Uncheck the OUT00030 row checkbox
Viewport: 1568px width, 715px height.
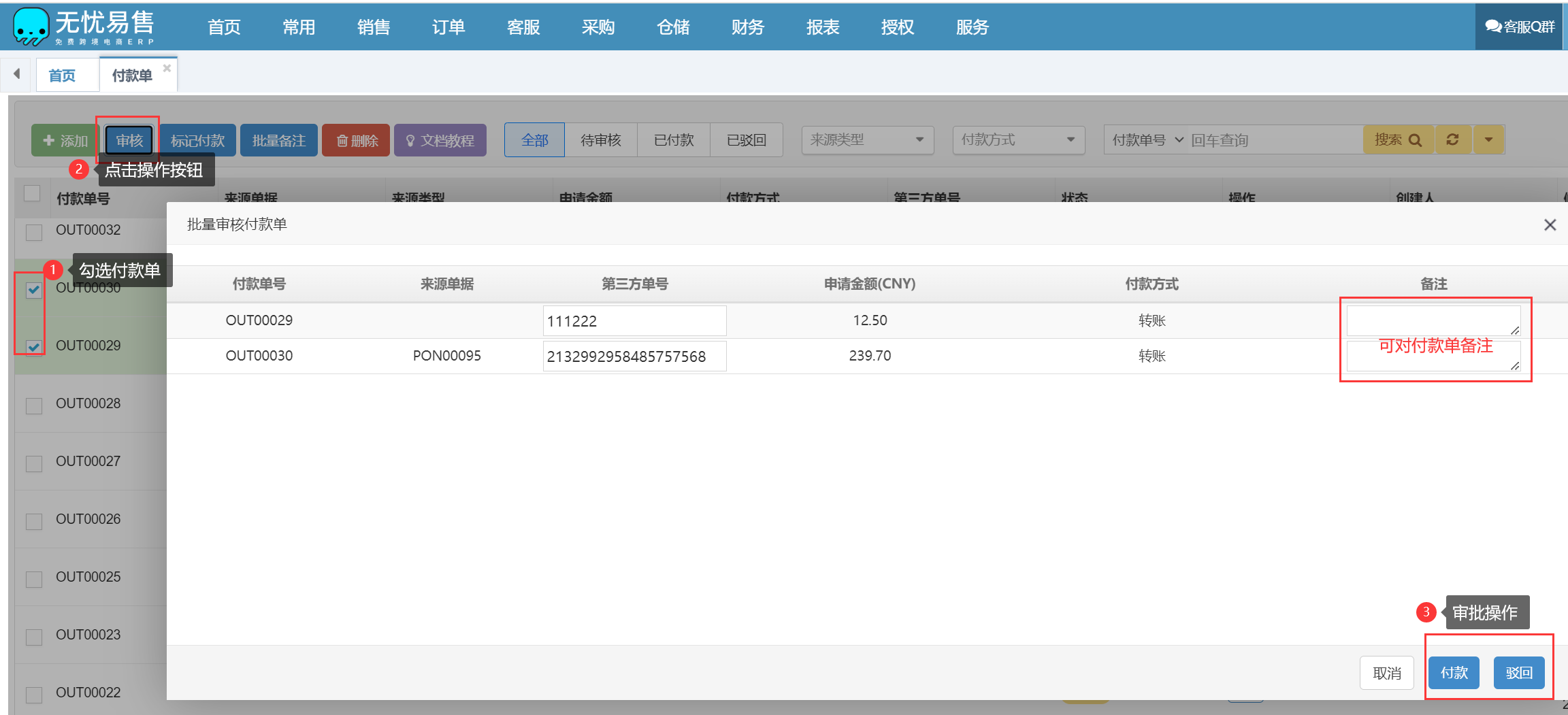tap(33, 290)
